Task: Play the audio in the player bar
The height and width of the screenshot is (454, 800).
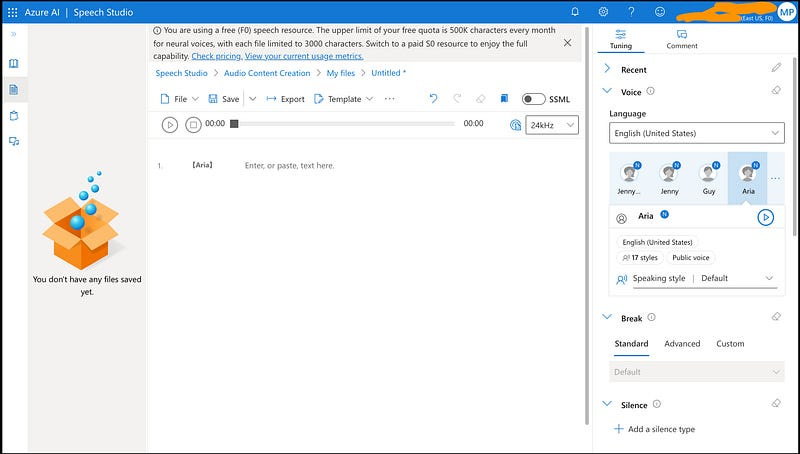Action: (169, 124)
